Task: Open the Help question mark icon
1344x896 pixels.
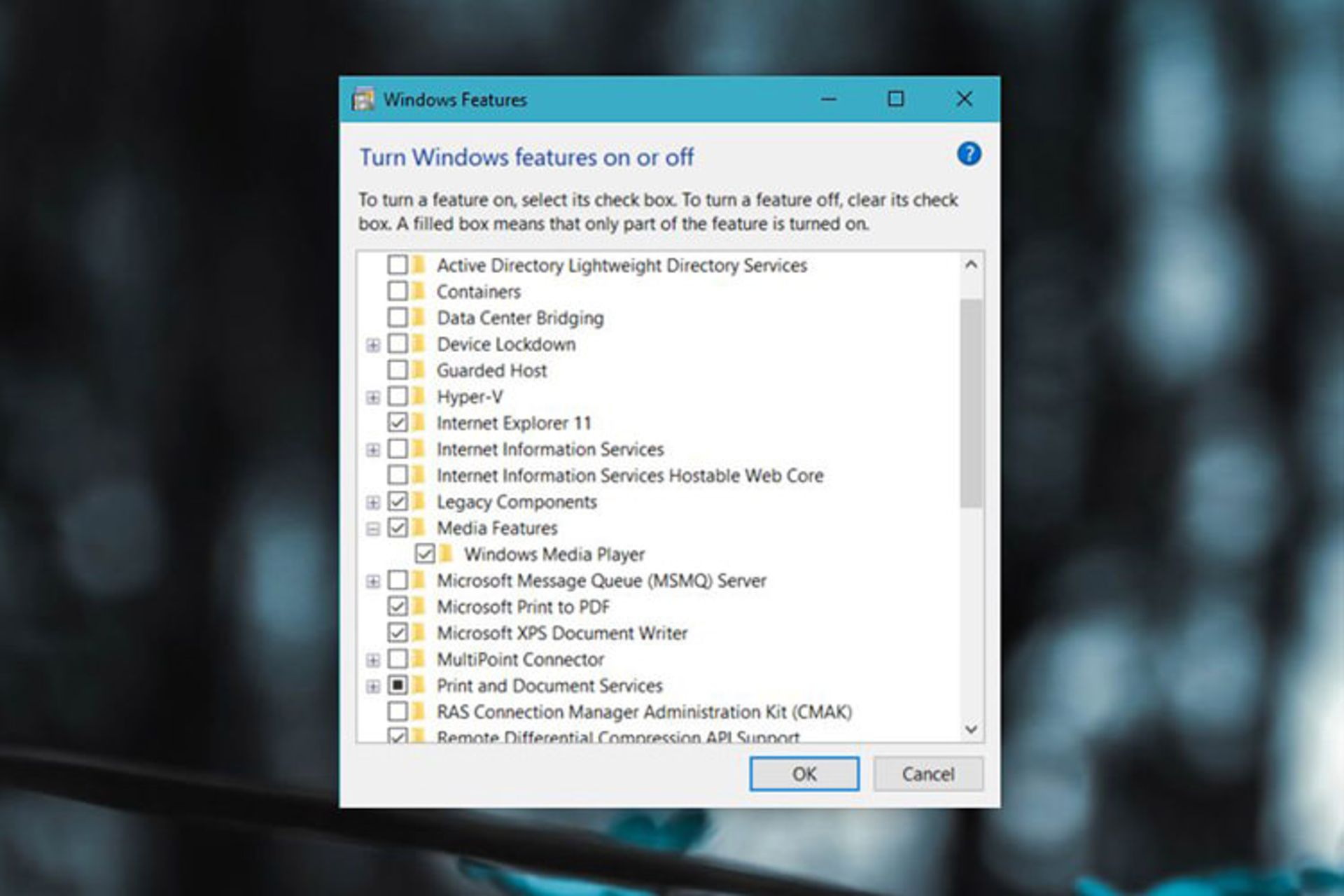Action: tap(969, 154)
